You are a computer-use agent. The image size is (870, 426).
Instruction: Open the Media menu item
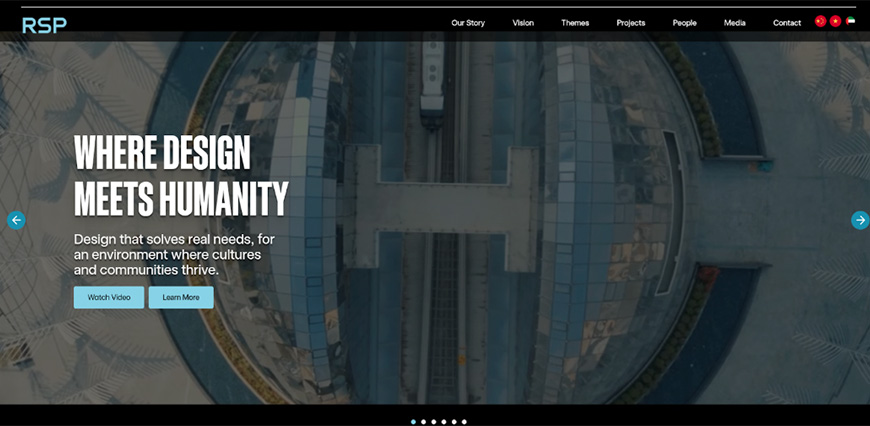(735, 23)
